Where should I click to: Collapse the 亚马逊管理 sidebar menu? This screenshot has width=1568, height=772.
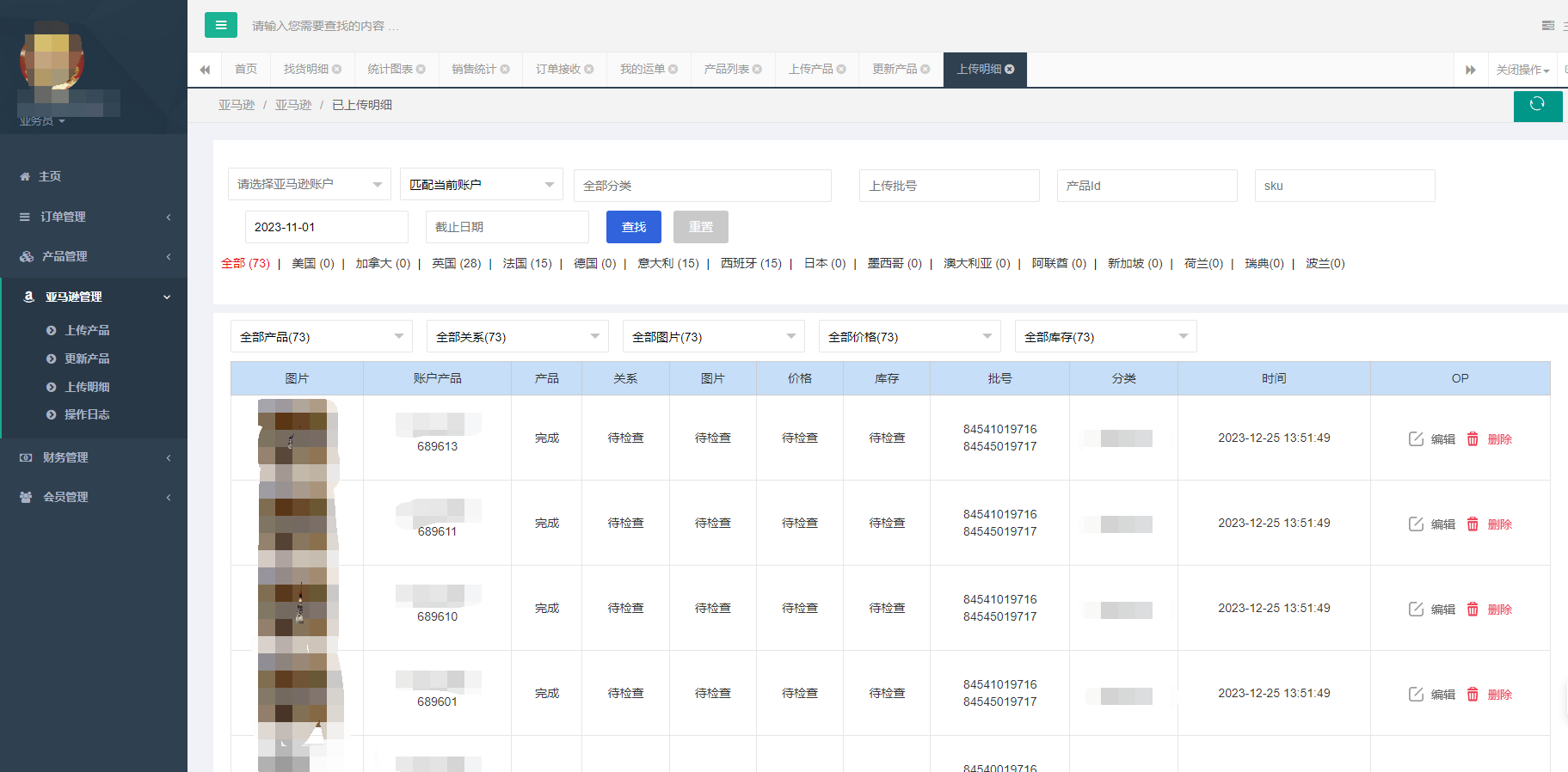(94, 297)
